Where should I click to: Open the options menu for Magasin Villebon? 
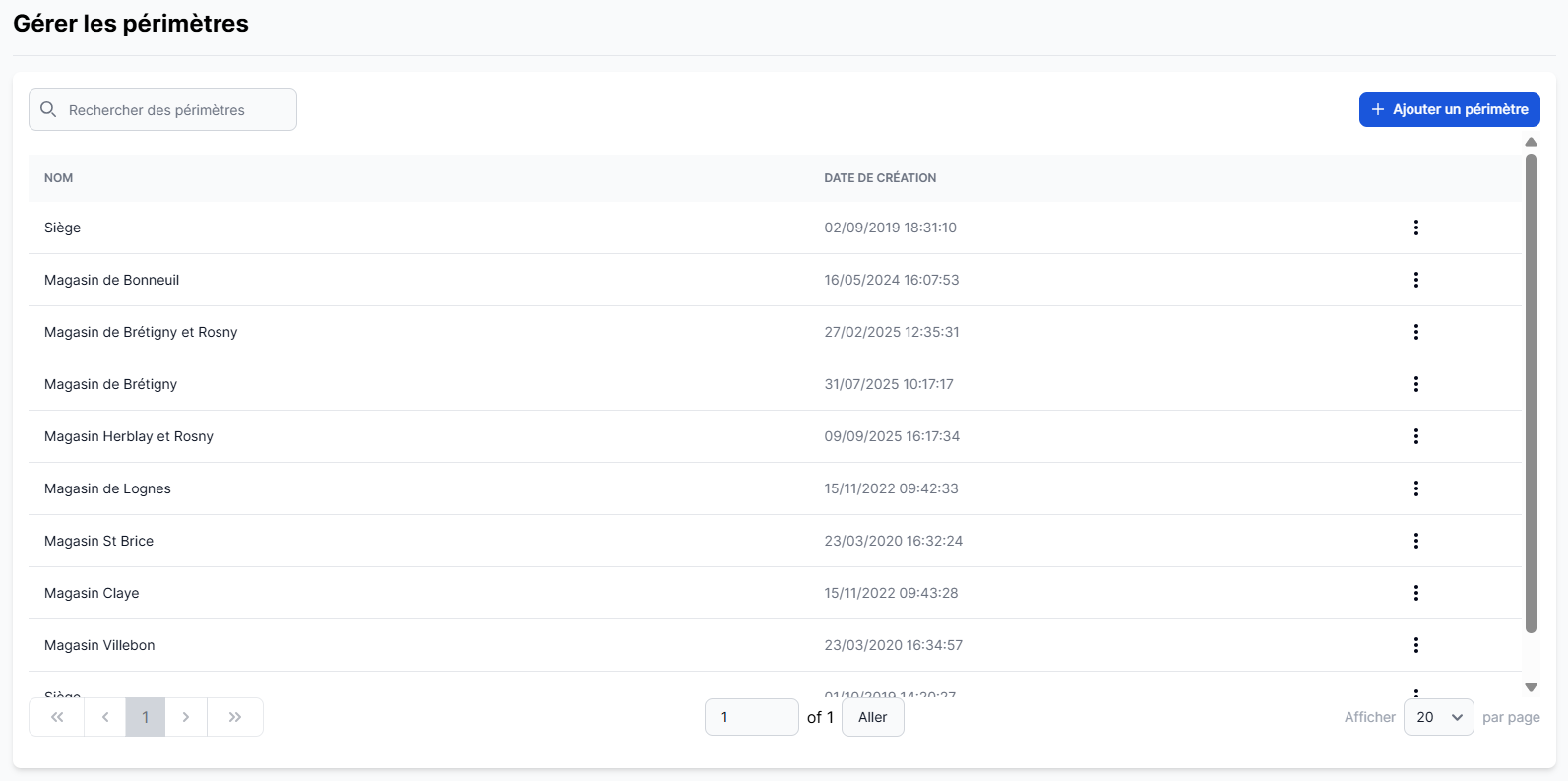(x=1415, y=645)
